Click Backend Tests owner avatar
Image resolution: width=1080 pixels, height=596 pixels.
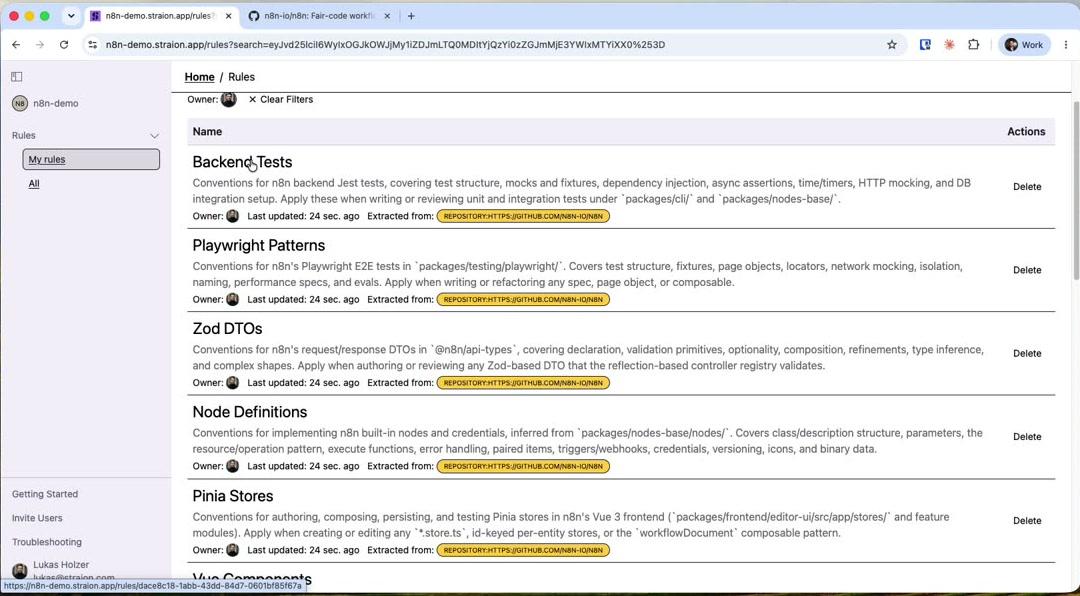[233, 216]
